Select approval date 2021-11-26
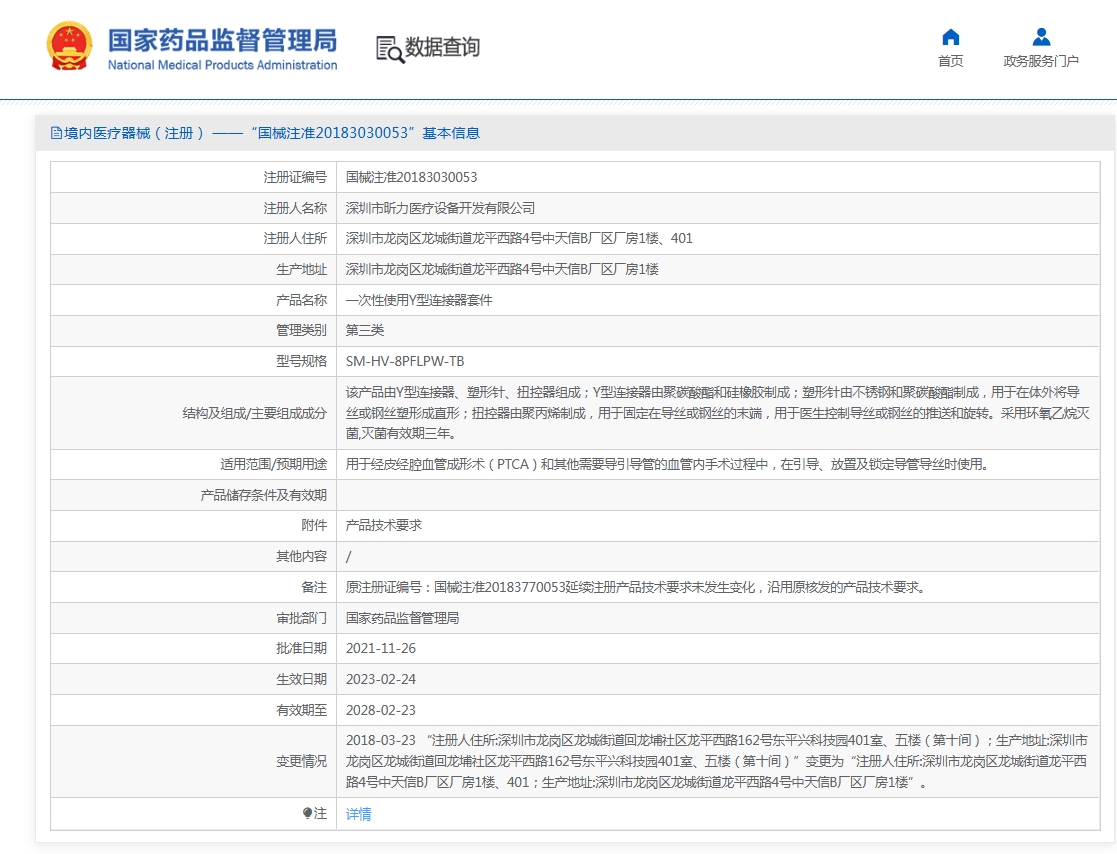Image resolution: width=1117 pixels, height=854 pixels. coord(380,648)
